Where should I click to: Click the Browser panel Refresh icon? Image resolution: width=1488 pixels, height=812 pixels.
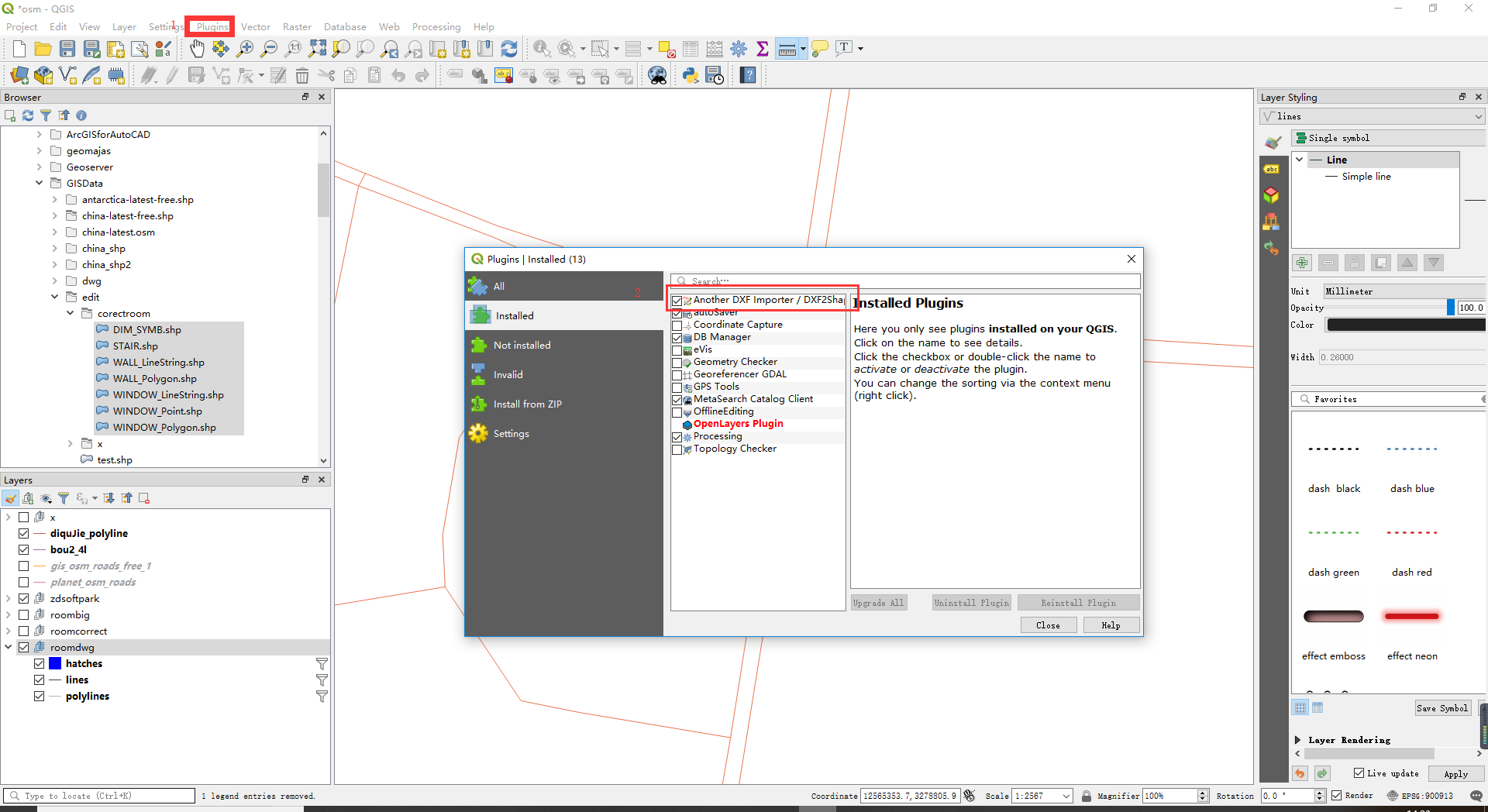28,115
